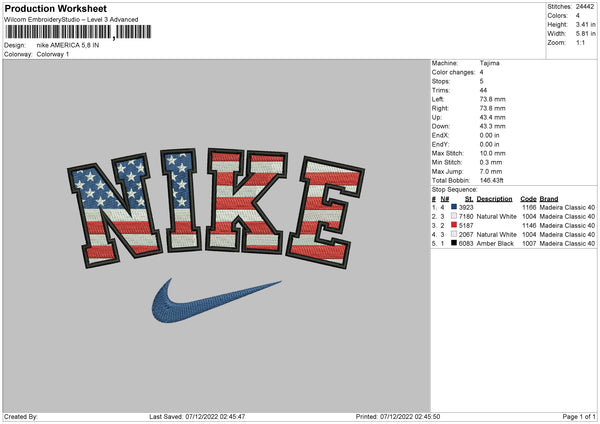Click 'Madeira Classic 40' in the 3923 row
The image size is (600, 424).
(567, 207)
